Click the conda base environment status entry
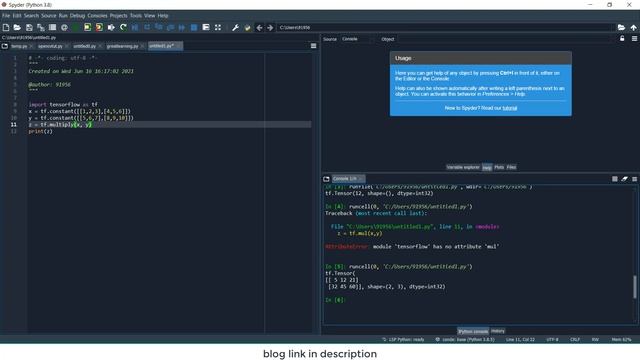The height and width of the screenshot is (360, 640). point(465,339)
